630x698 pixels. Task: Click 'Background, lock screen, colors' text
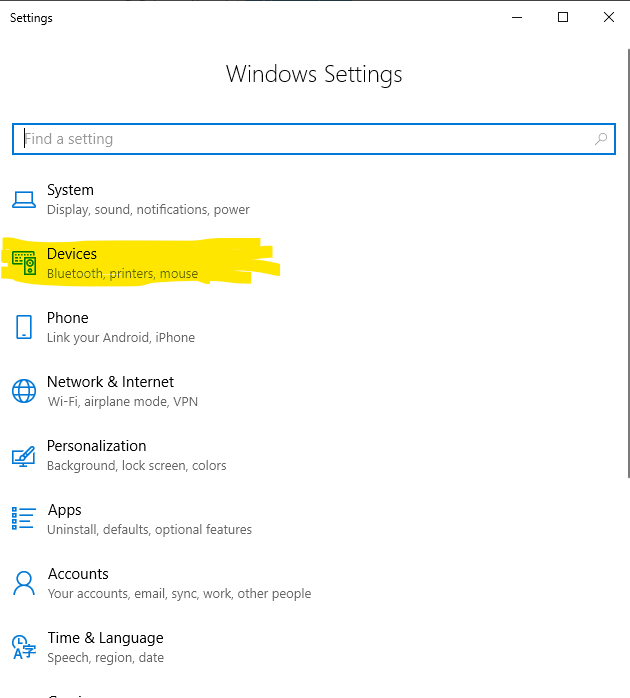point(137,466)
